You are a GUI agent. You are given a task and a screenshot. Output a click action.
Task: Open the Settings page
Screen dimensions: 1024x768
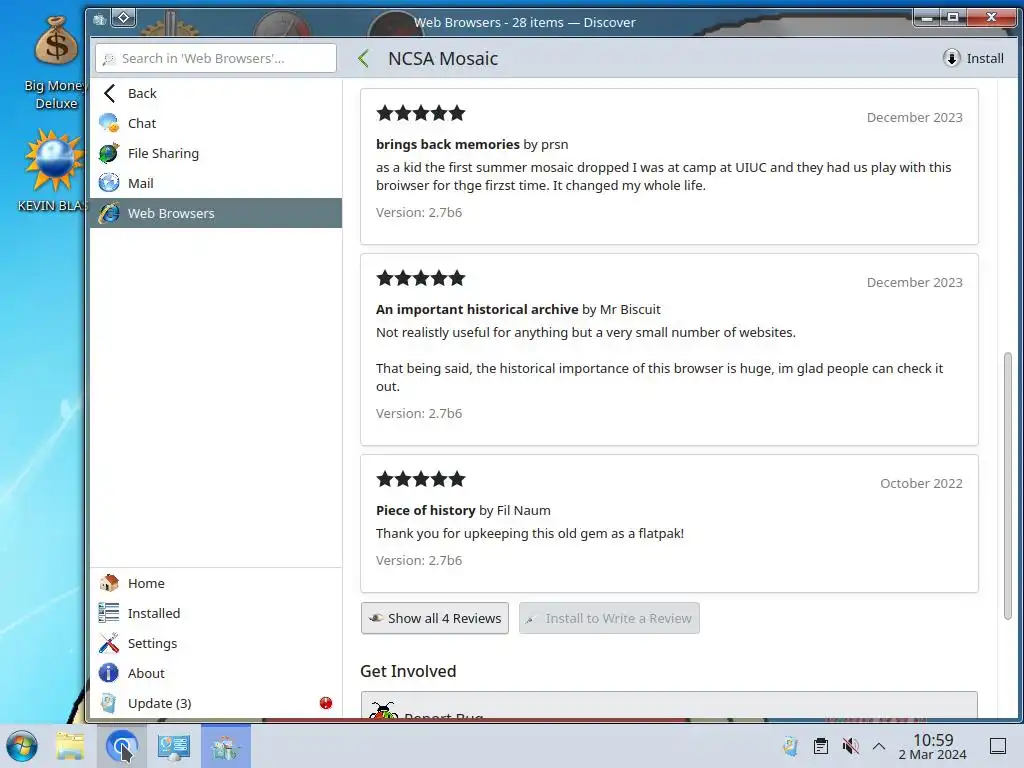(x=216, y=643)
